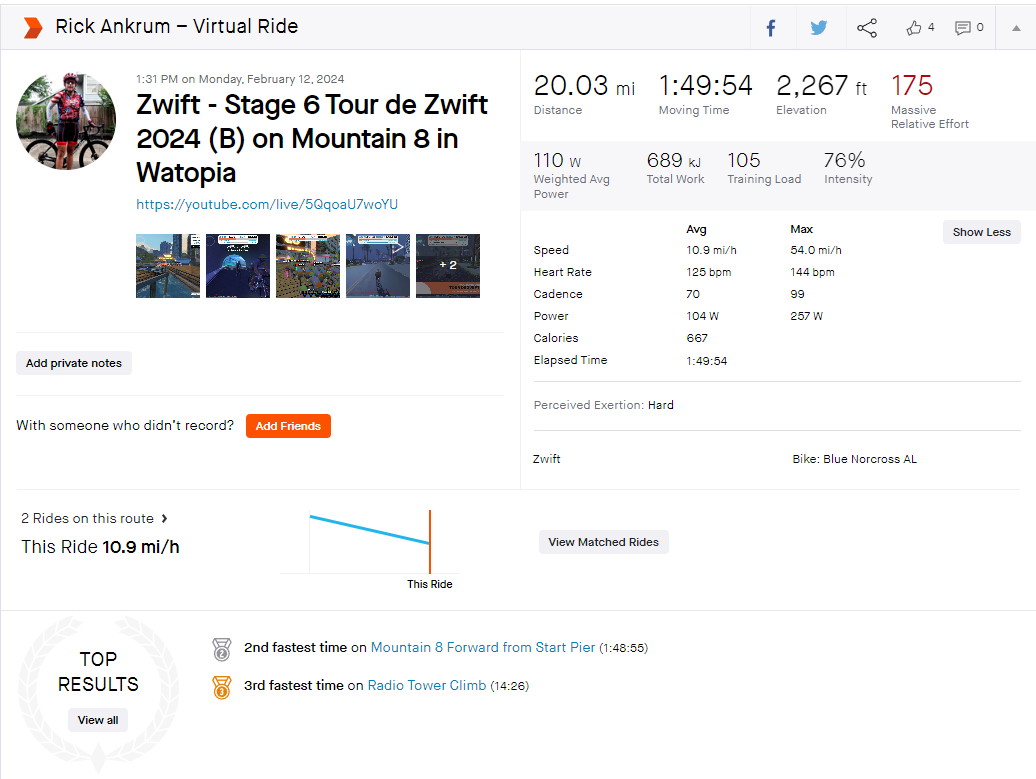Open the 3rd fastest time bronze medal

pos(222,687)
